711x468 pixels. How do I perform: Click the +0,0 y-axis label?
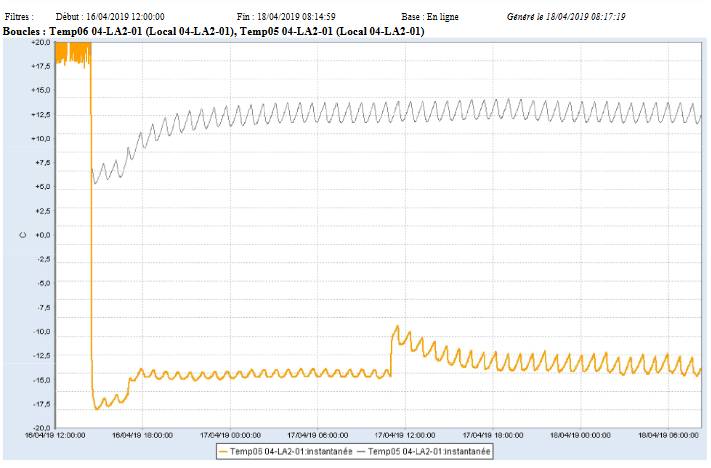pyautogui.click(x=42, y=235)
